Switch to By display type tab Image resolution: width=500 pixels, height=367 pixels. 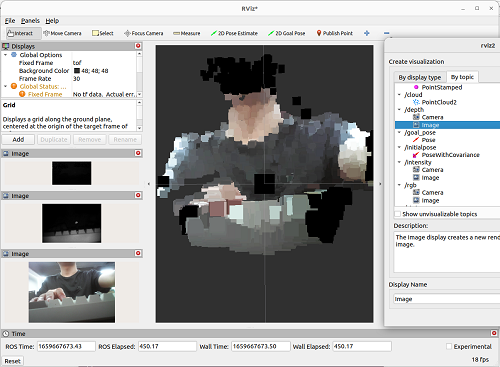coord(420,77)
